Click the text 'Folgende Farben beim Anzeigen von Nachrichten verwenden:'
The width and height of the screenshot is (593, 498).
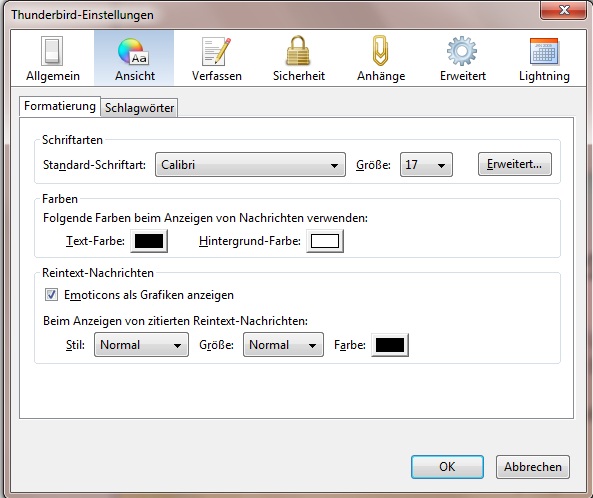pyautogui.click(x=205, y=218)
